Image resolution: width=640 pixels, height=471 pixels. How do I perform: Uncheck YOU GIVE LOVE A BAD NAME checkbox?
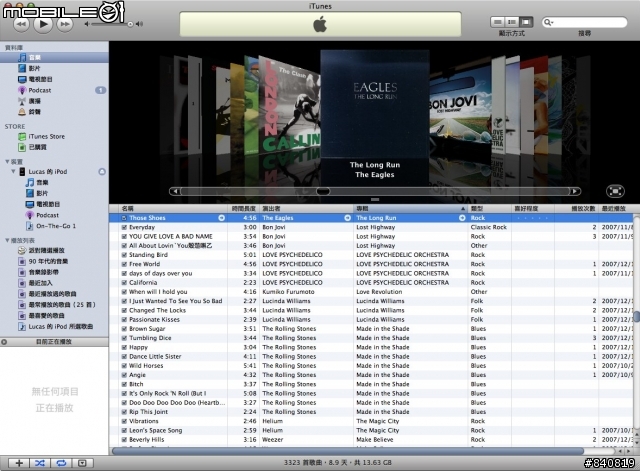pos(124,237)
